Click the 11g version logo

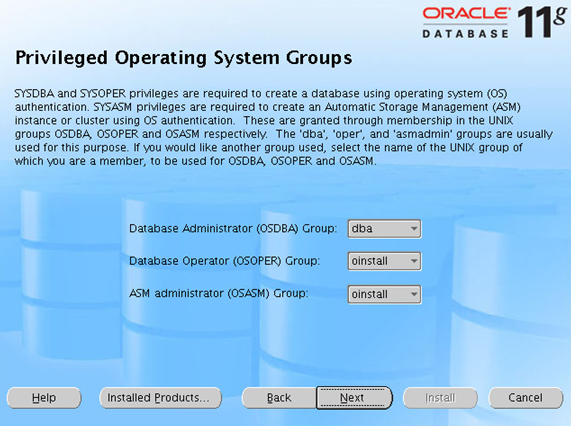tap(542, 21)
